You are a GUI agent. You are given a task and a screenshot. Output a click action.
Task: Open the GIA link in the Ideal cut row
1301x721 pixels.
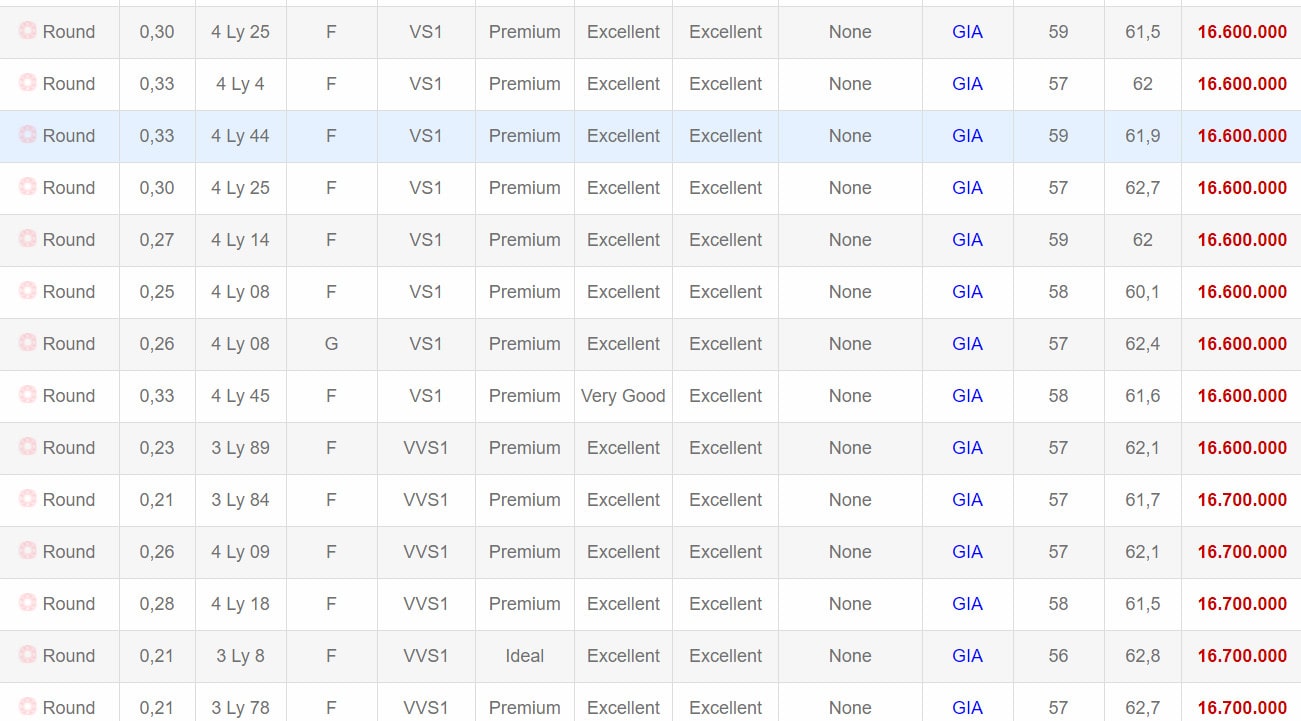[x=967, y=656]
